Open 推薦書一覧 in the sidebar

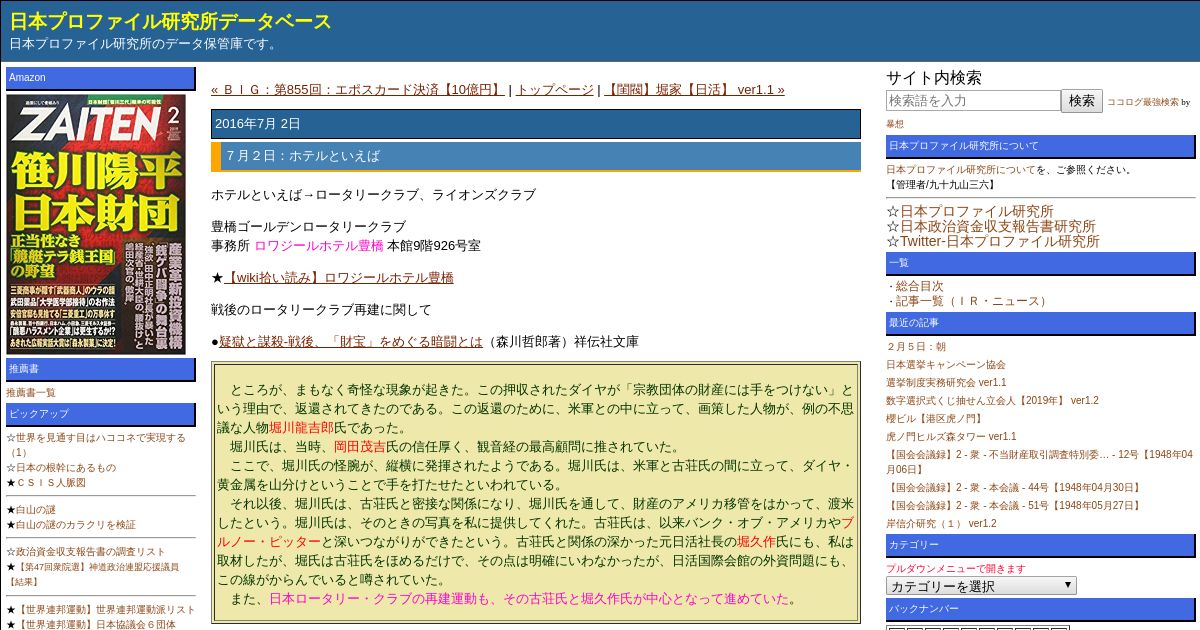pyautogui.click(x=31, y=392)
